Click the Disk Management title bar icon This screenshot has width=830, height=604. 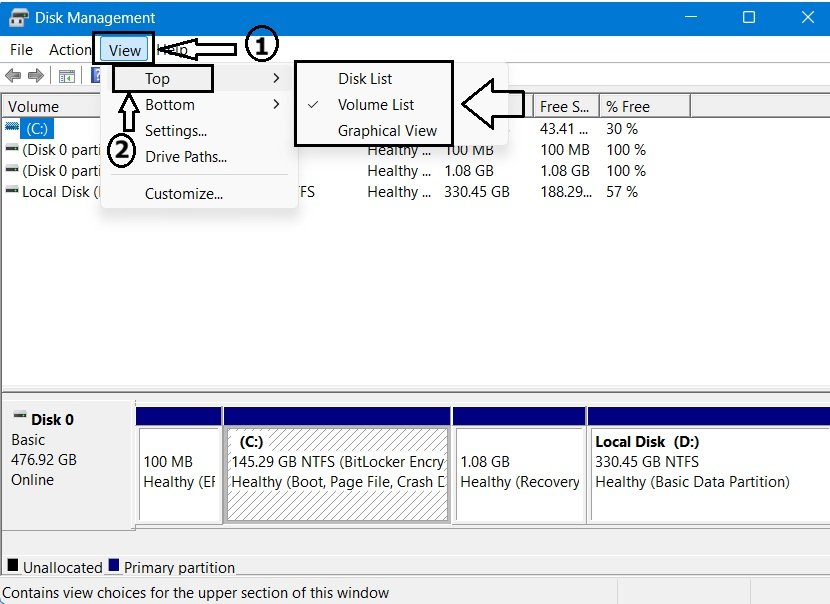pos(18,17)
